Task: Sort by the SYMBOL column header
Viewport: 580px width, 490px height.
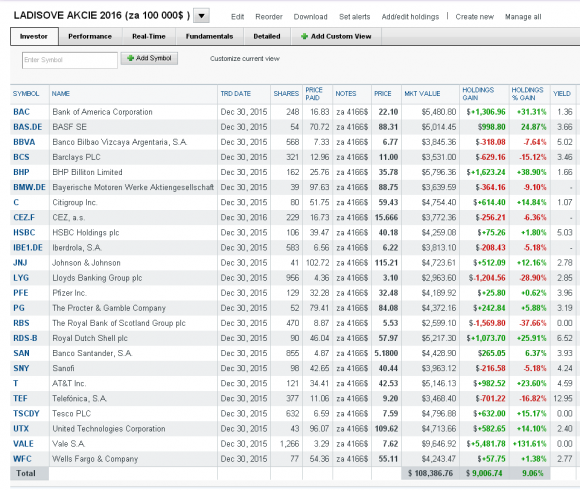Action: point(26,94)
